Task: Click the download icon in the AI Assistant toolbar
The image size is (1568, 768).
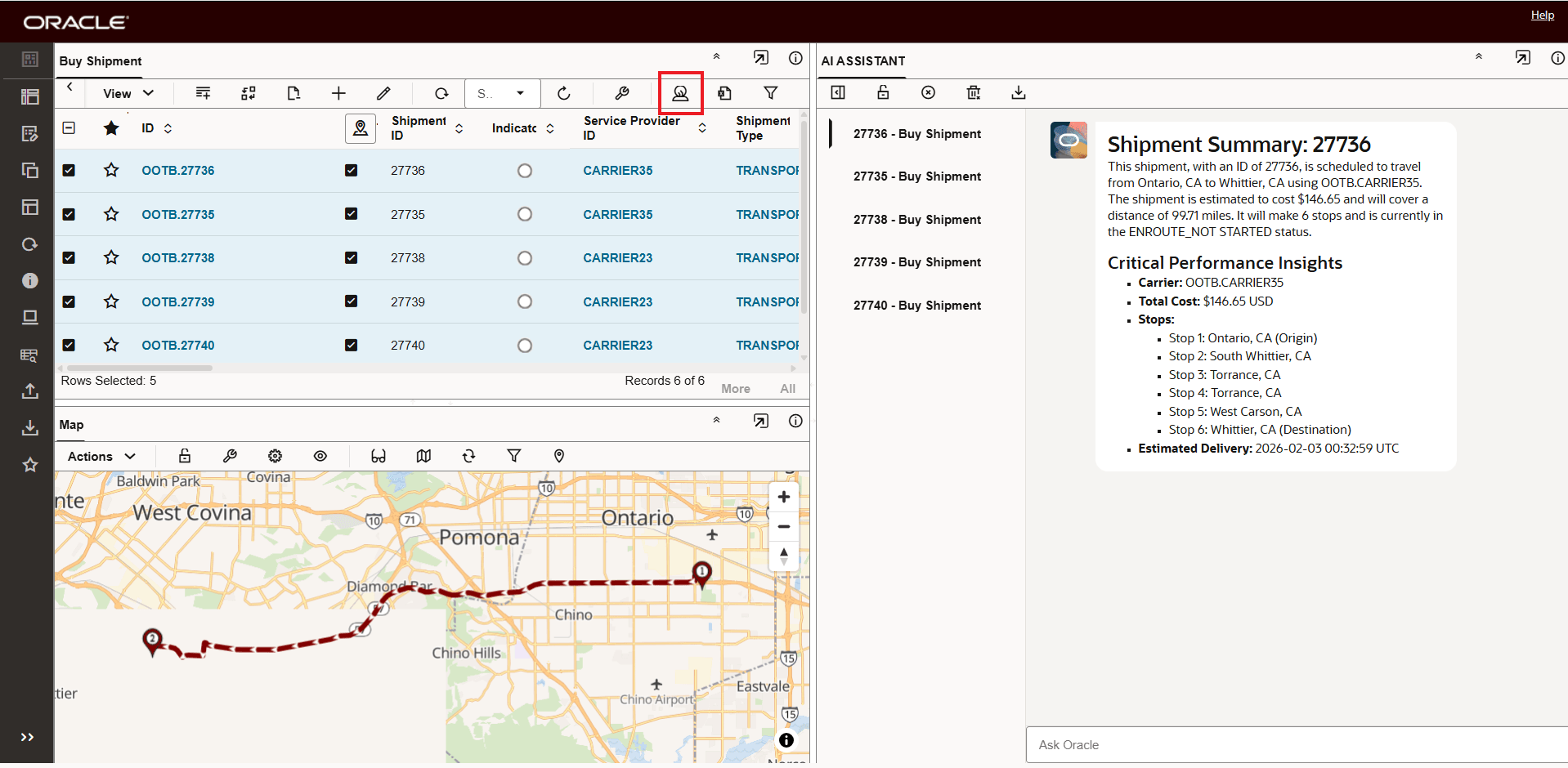Action: [1018, 92]
